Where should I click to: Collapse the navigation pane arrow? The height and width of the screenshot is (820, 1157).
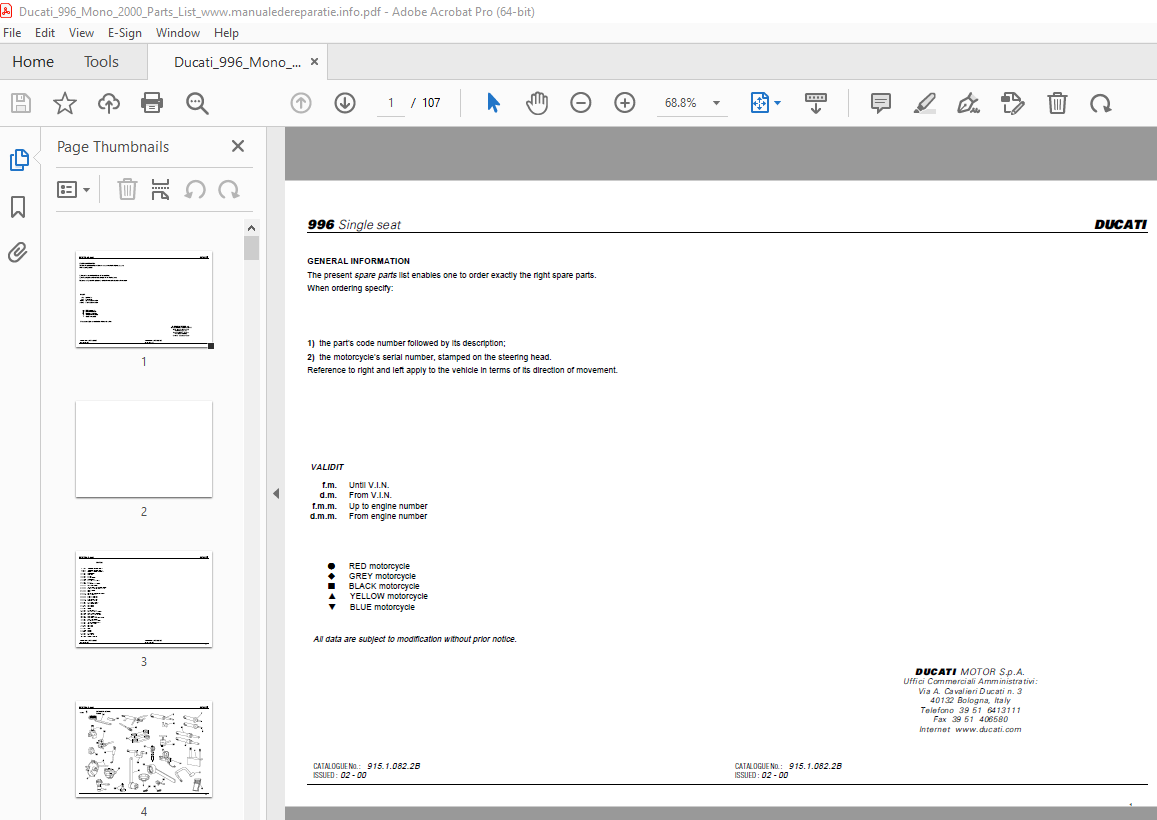(x=276, y=494)
